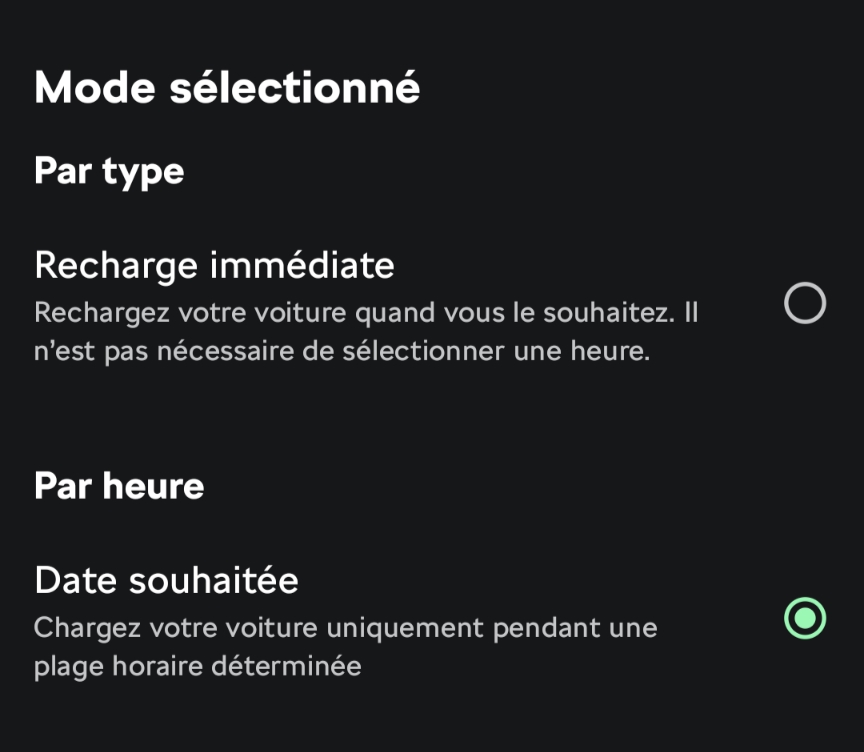The width and height of the screenshot is (864, 752).
Task: Choose the scheduled time-slot charging radio option
Action: coord(805,618)
